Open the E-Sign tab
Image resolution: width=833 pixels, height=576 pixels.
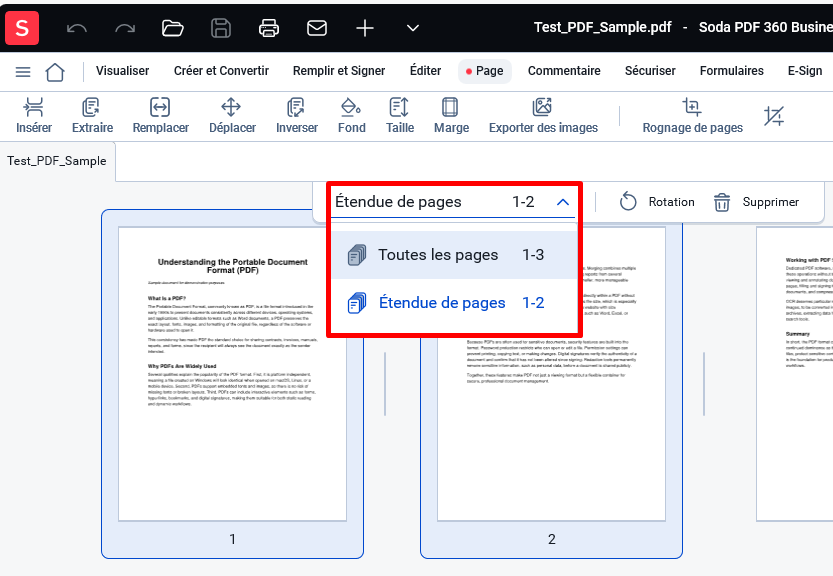[x=805, y=71]
